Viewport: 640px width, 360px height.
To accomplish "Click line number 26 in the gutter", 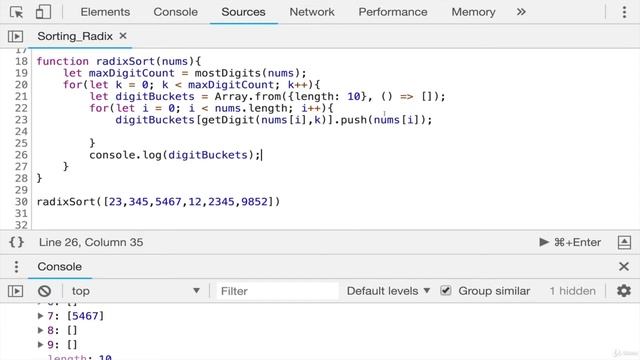I will coord(21,155).
